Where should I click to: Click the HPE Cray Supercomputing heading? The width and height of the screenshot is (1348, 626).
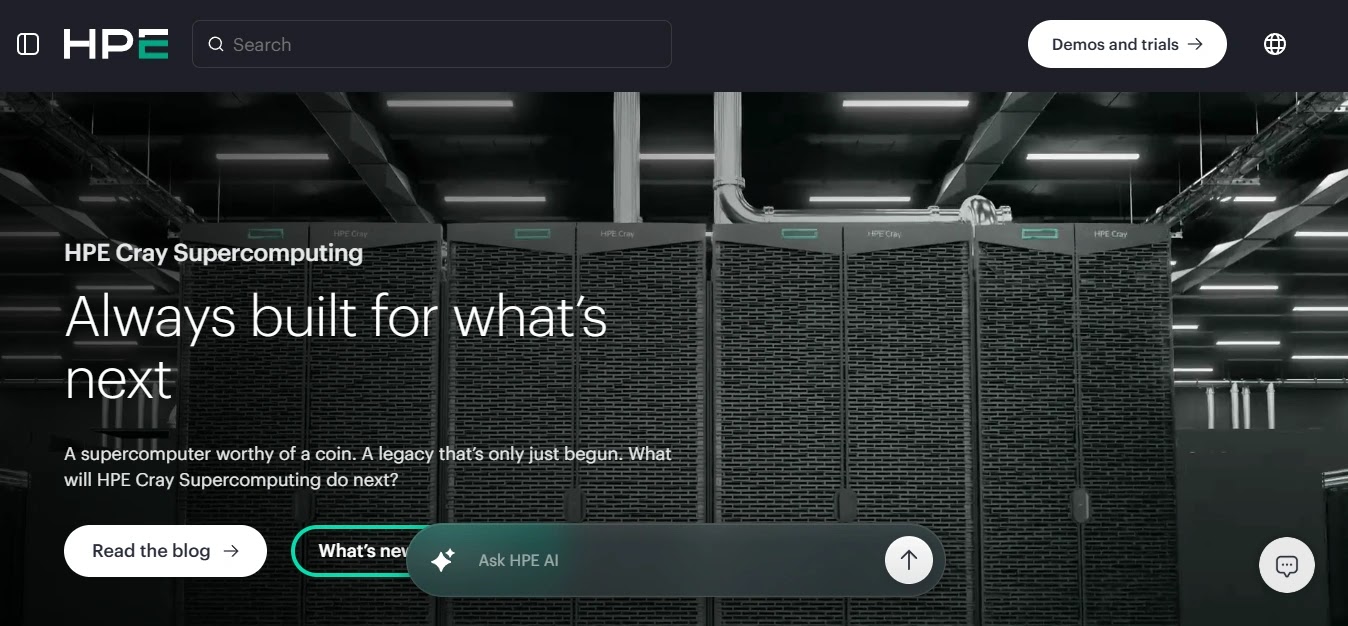pyautogui.click(x=213, y=252)
